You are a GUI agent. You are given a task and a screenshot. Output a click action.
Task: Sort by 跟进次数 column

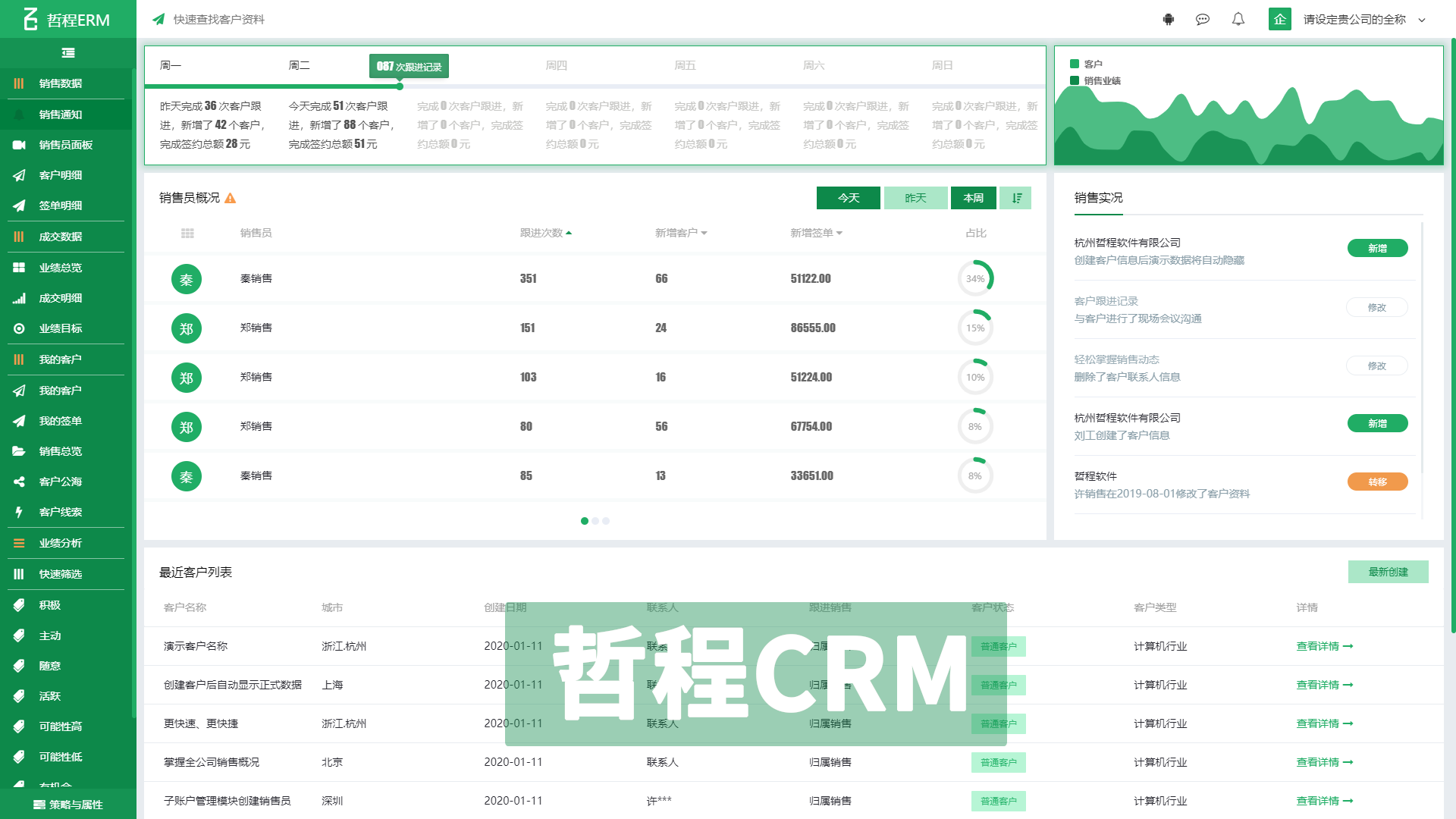coord(546,234)
